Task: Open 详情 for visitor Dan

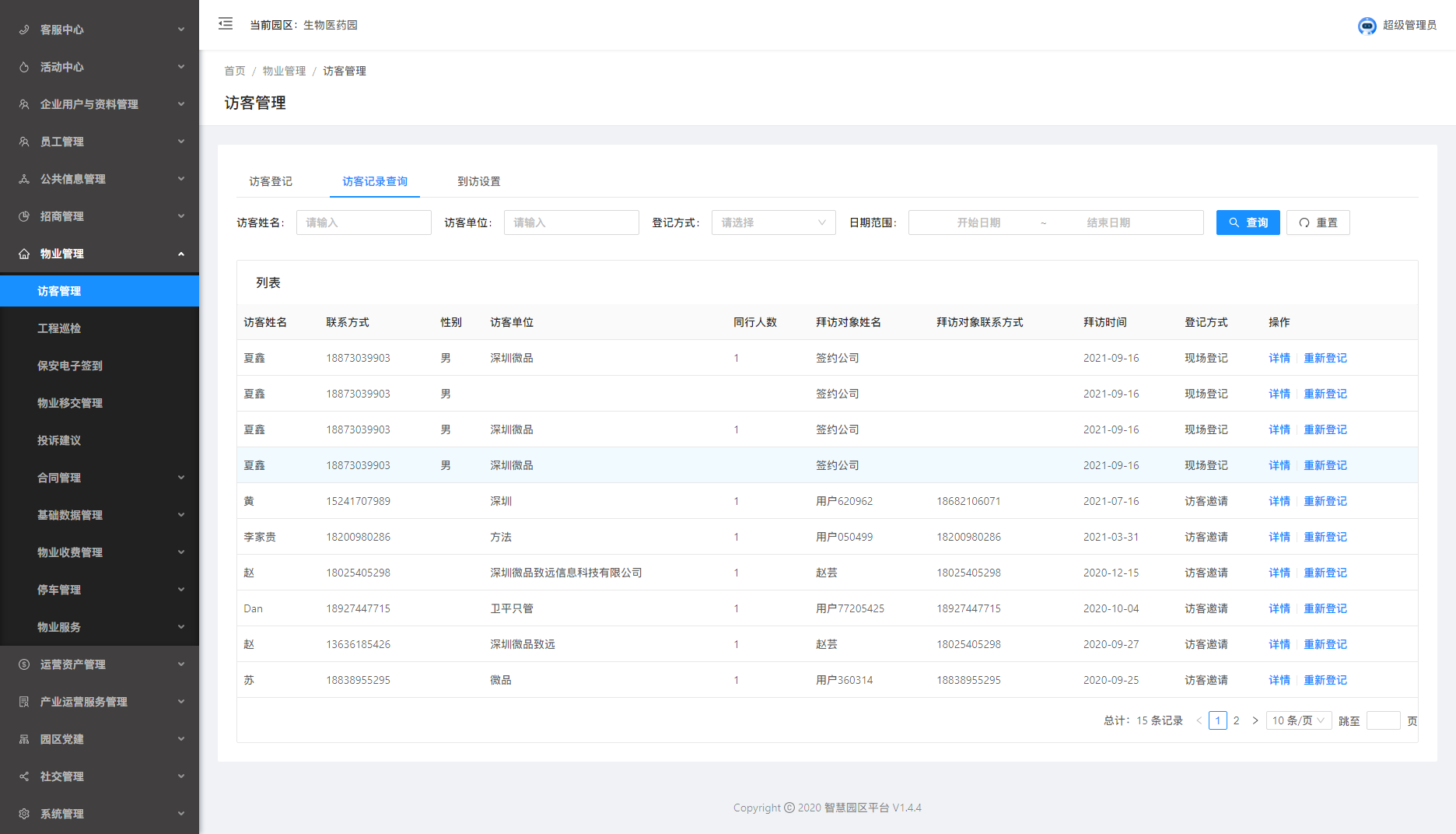Action: coord(1279,608)
